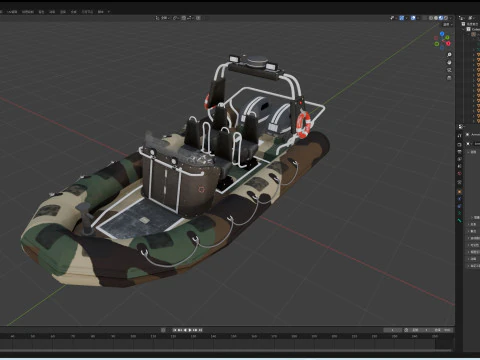Toggle X-ray mode in the viewport header
480x360 pixels.
[x=424, y=18]
